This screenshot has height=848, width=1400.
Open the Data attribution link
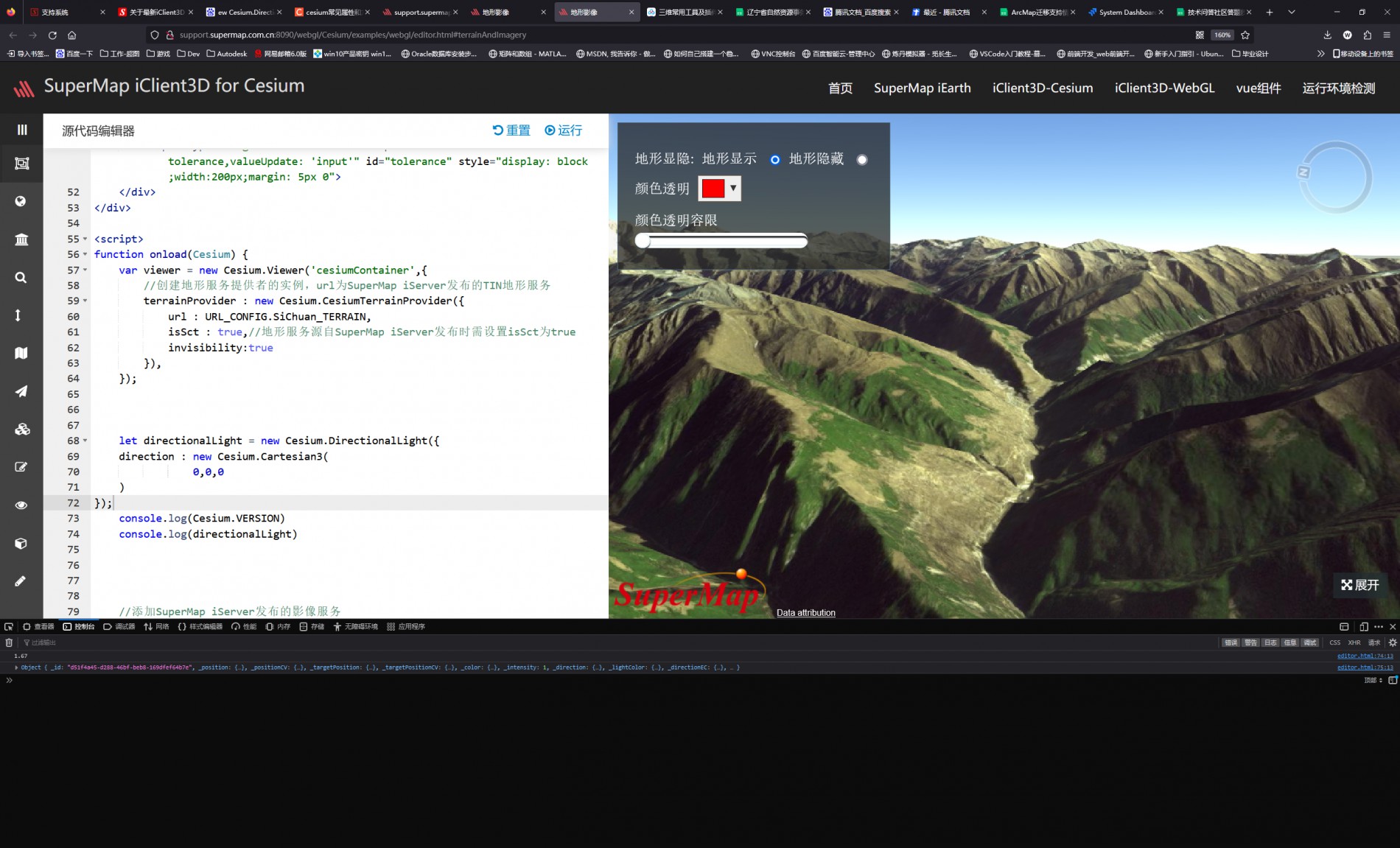click(x=806, y=613)
